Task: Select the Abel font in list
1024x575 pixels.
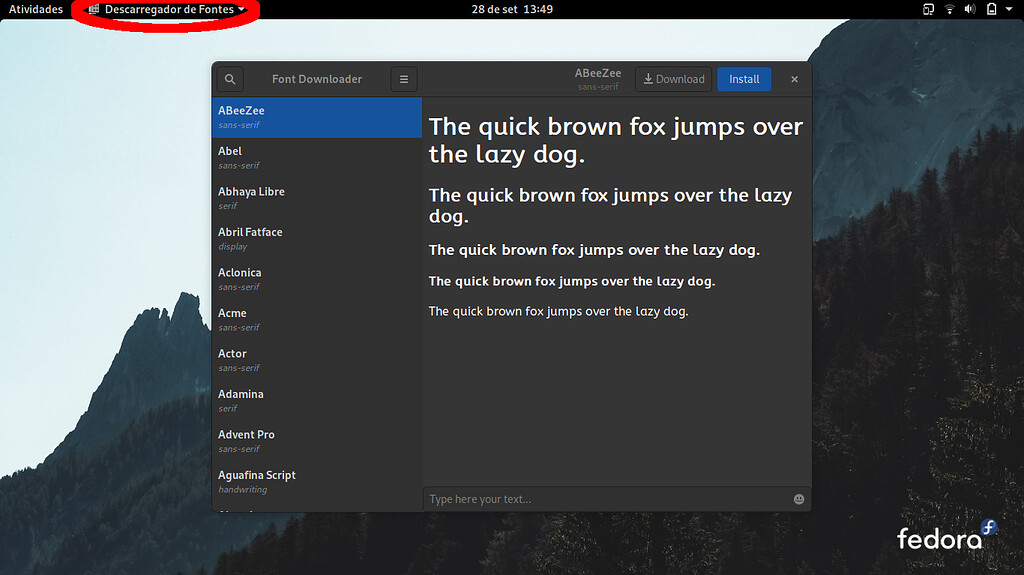Action: point(316,157)
